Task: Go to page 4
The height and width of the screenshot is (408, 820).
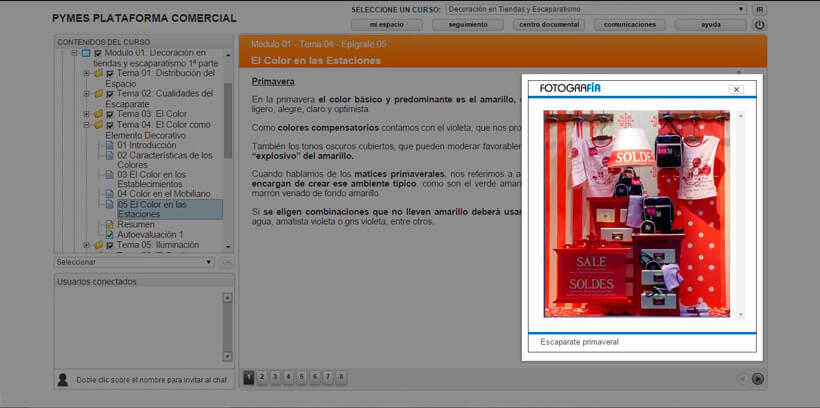Action: 288,377
